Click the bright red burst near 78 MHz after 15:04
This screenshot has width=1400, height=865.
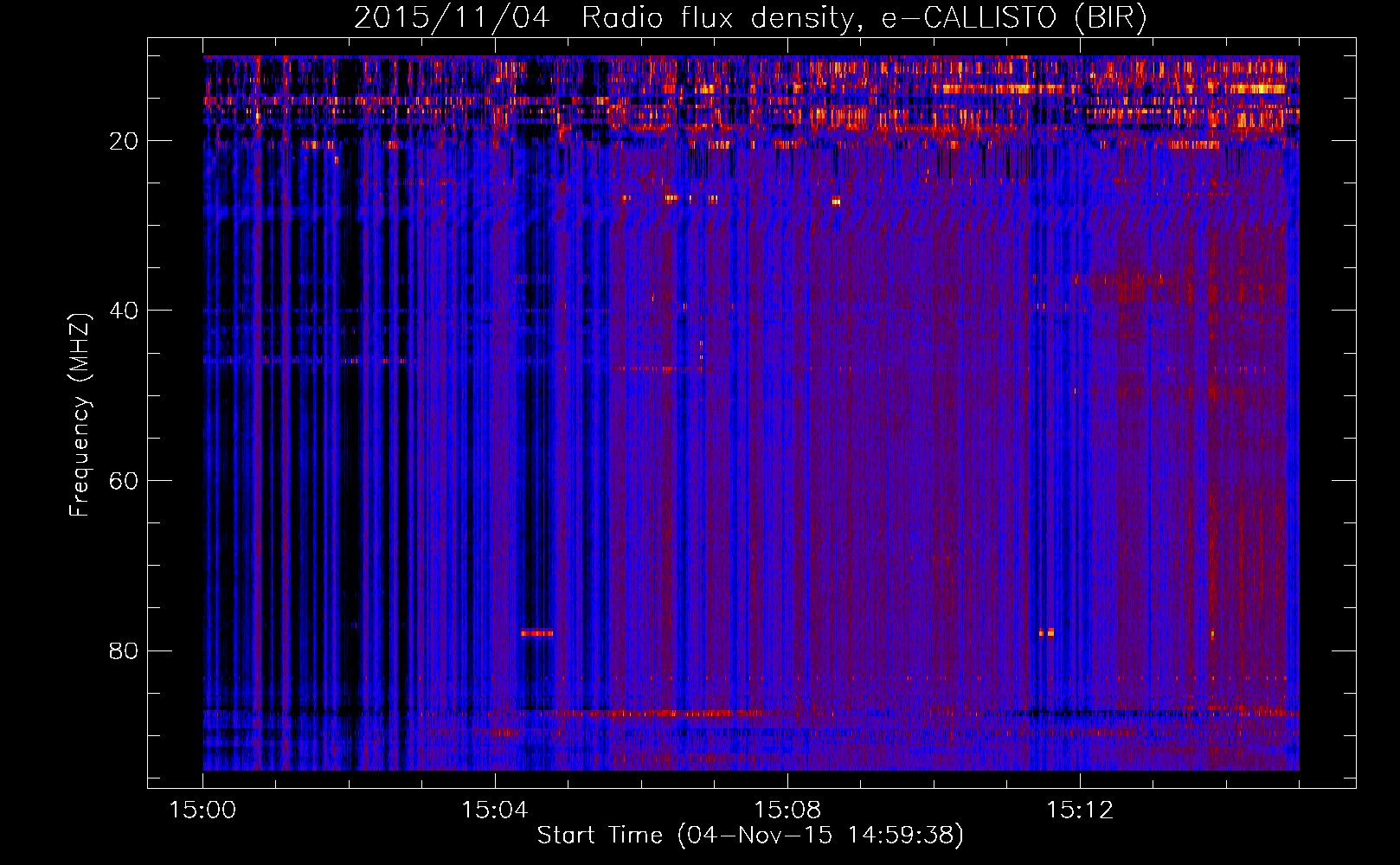(x=536, y=632)
